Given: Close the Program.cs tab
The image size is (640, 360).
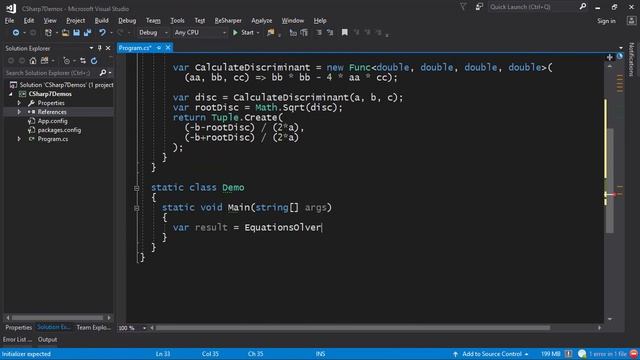Looking at the screenshot, I should [168, 48].
